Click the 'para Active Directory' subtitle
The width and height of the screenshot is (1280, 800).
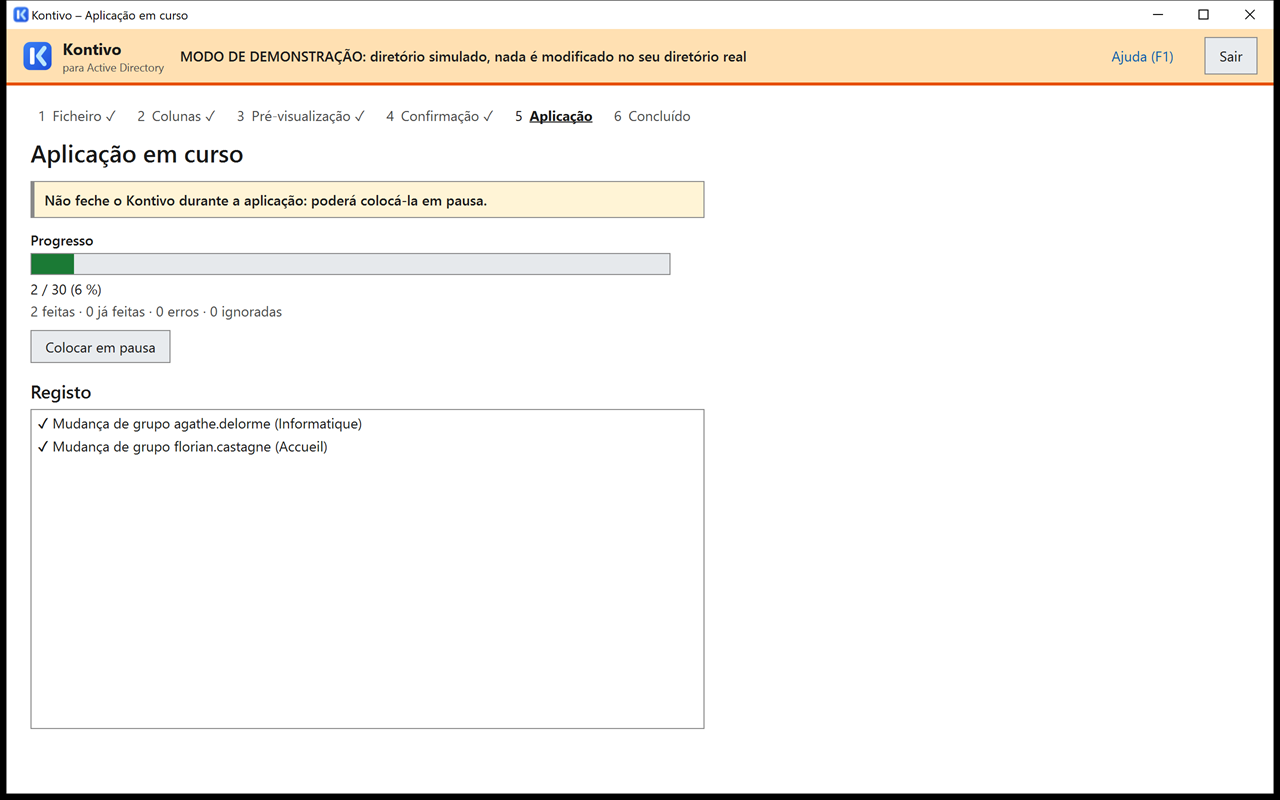(x=113, y=68)
